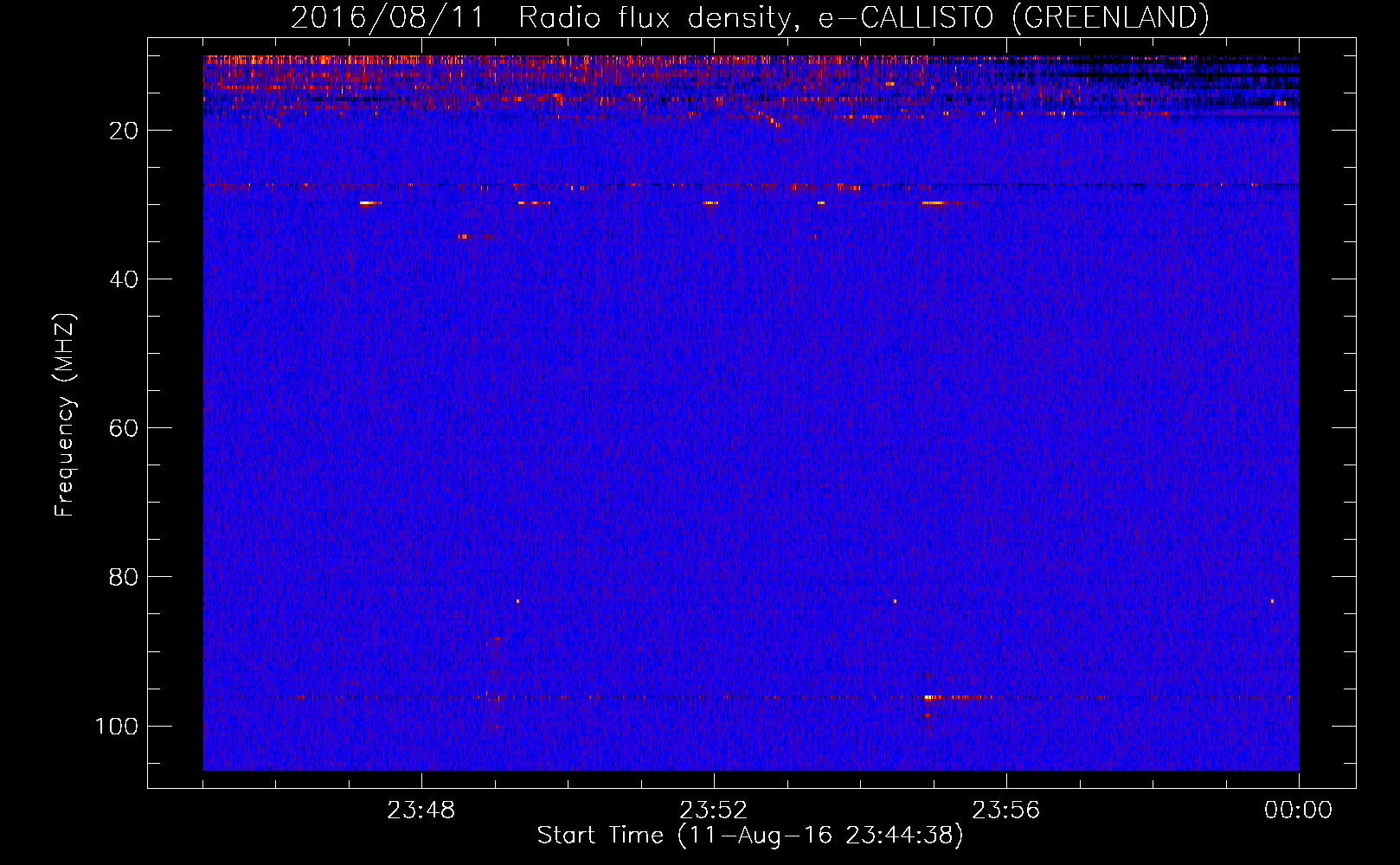Screen dimensions: 1400x865
Task: Click the bright 96 MHz burst near 23:55
Action: 930,697
